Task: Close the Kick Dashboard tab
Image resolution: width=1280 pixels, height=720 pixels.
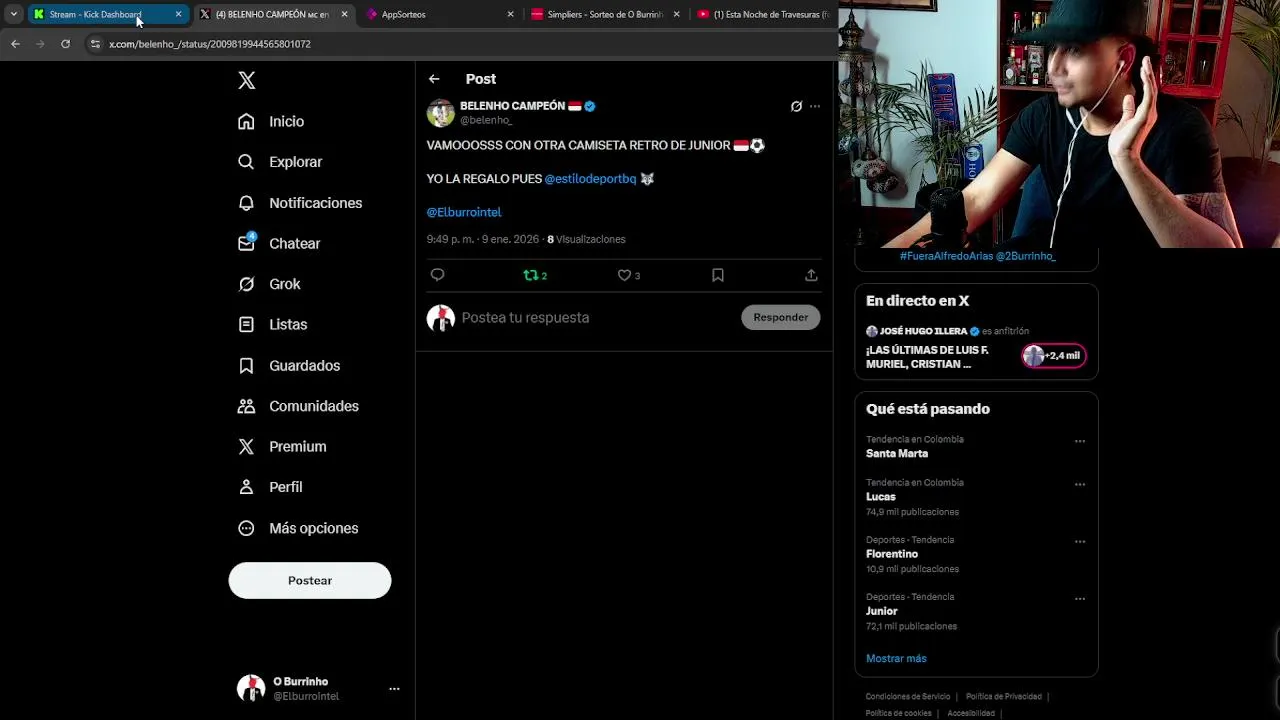Action: [178, 14]
